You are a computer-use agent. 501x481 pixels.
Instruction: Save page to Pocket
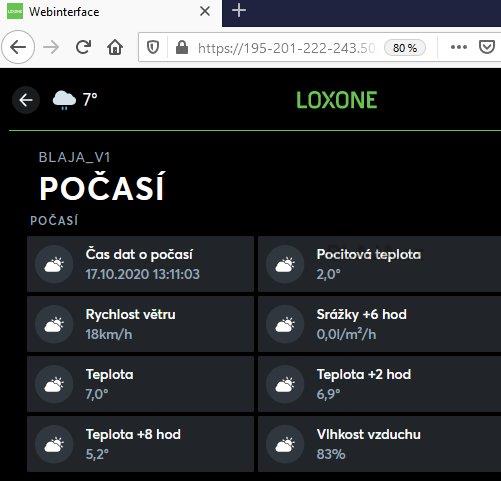click(x=487, y=47)
